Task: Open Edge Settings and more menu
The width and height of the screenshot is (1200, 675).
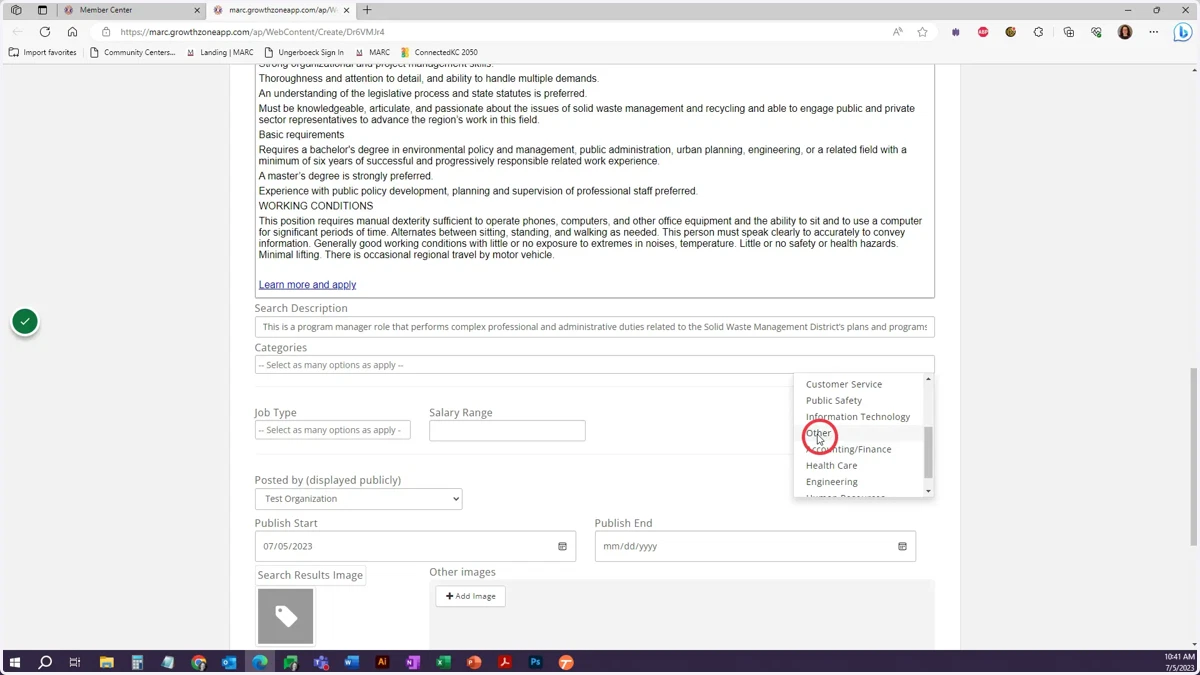Action: [x=1153, y=32]
